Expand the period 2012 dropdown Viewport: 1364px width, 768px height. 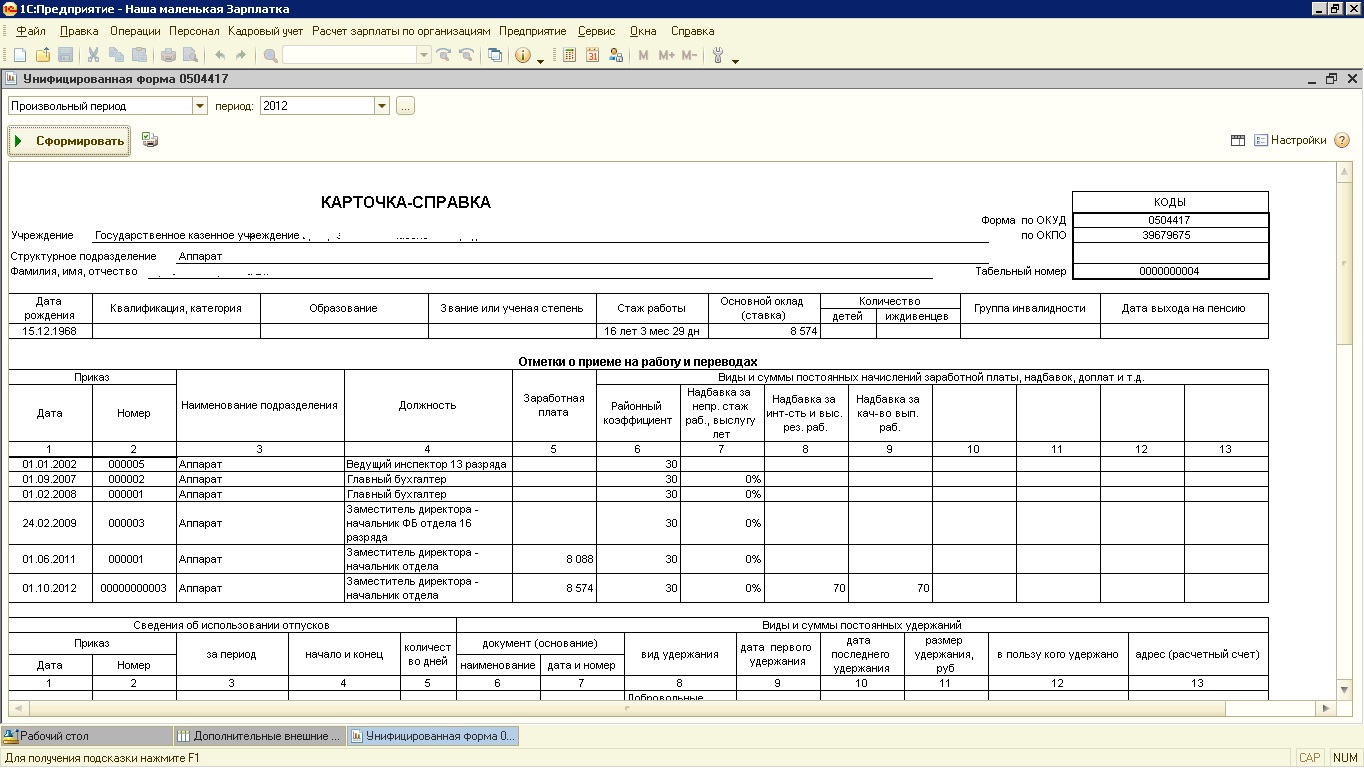tap(382, 105)
